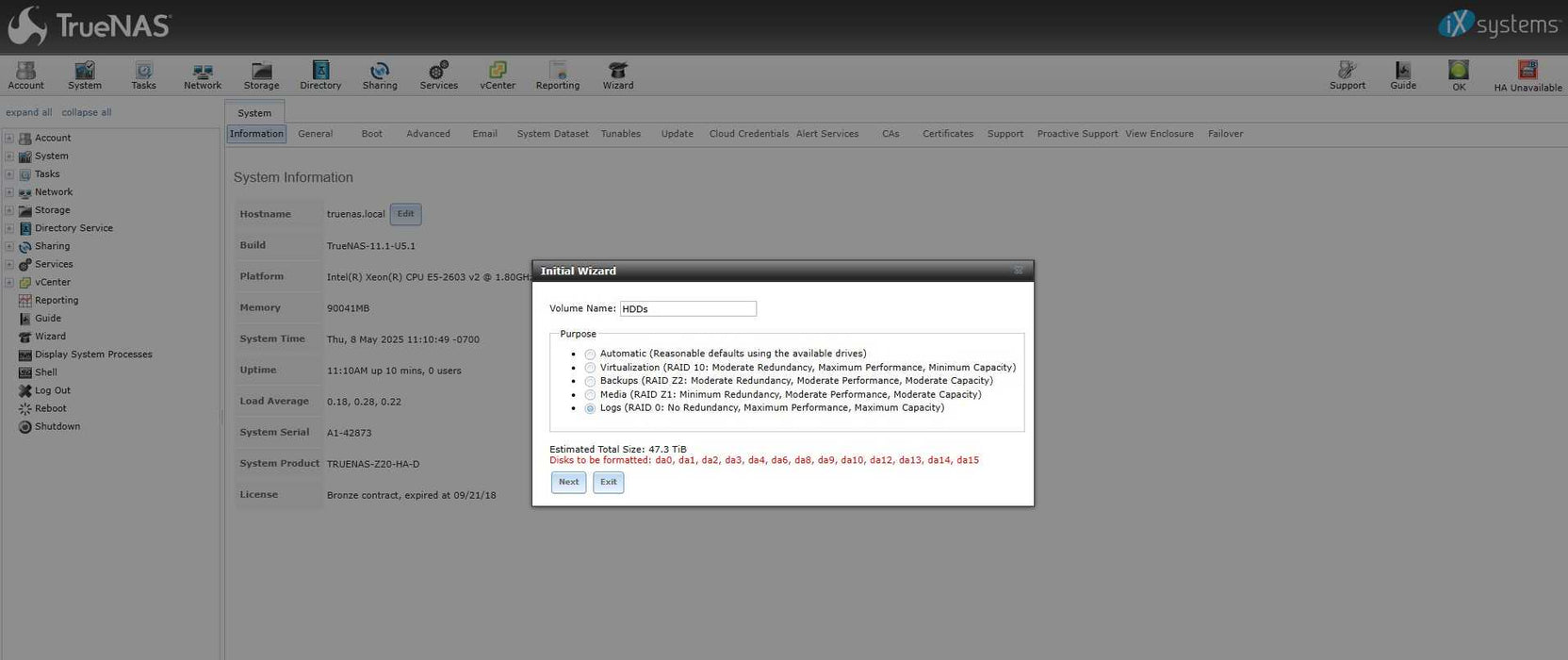Viewport: 1568px width, 660px height.
Task: Click the Edit button beside hostname
Action: click(405, 214)
